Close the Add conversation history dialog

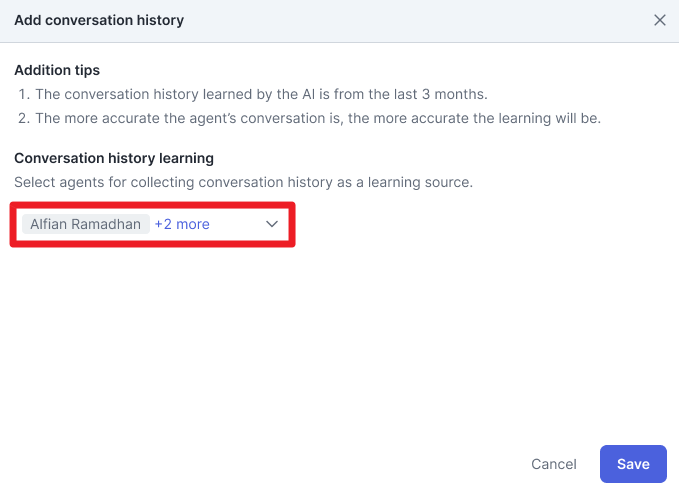pyautogui.click(x=660, y=20)
